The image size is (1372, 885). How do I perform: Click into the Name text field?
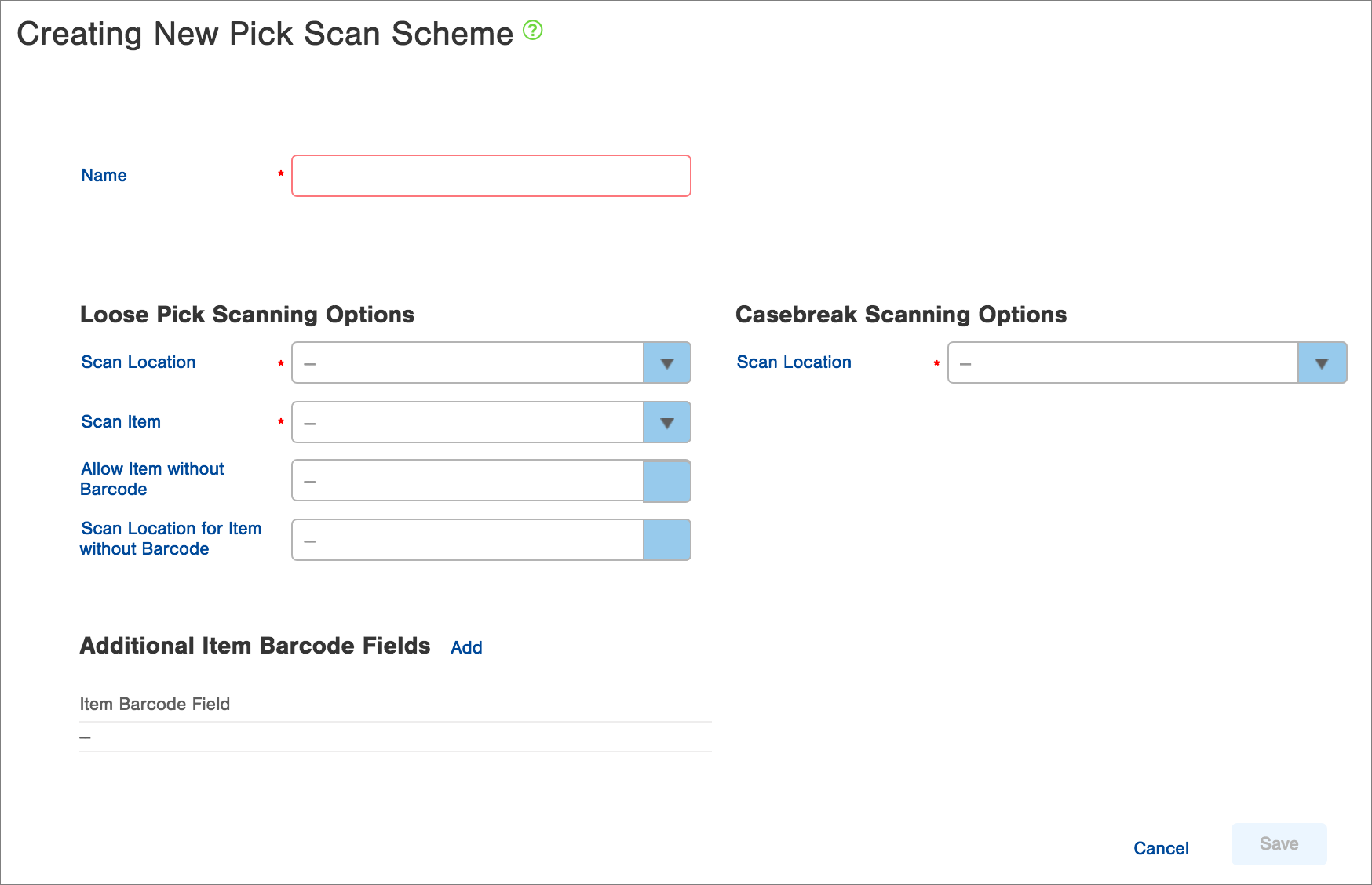(x=490, y=176)
